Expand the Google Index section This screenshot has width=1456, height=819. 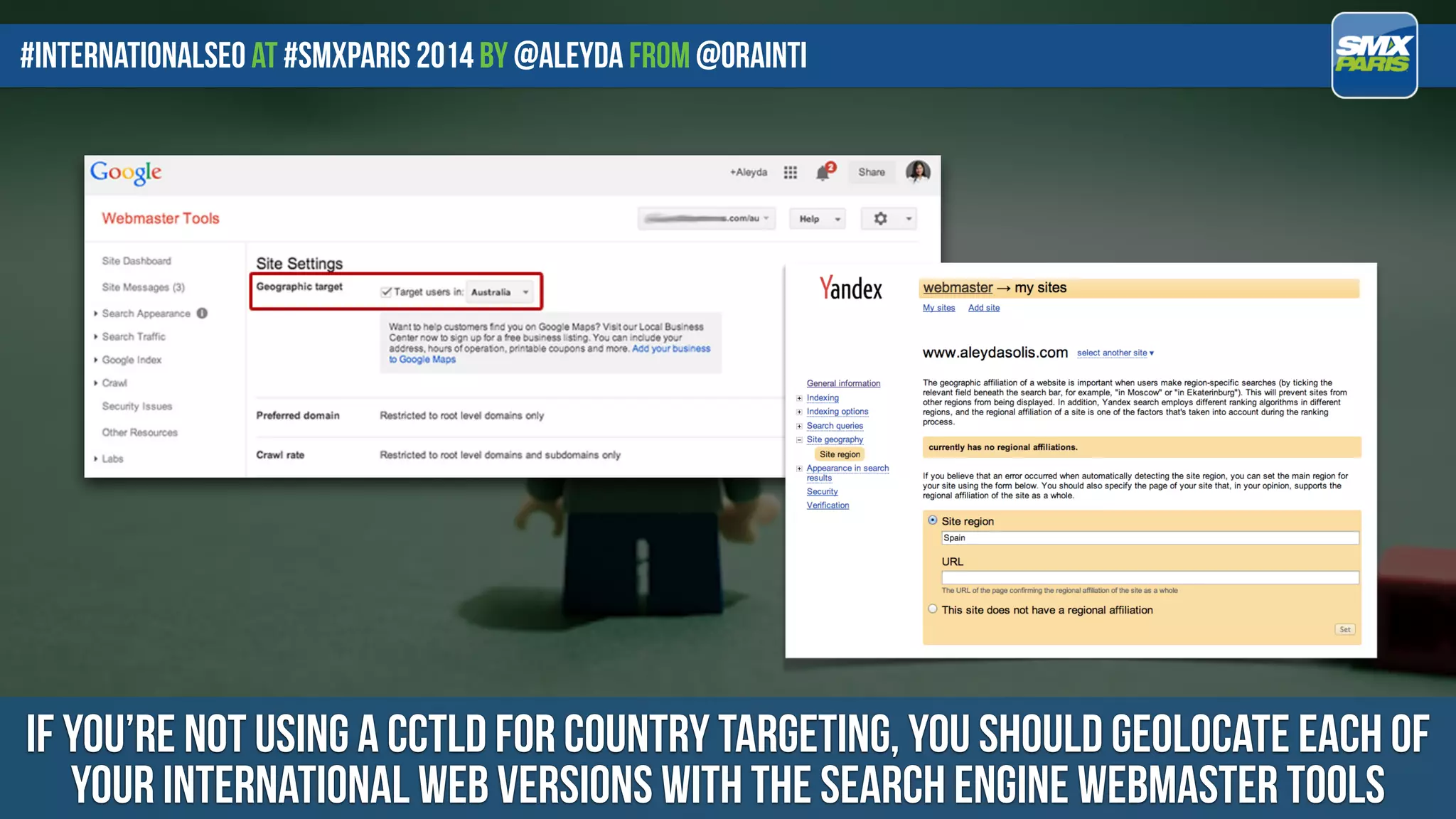[95, 360]
